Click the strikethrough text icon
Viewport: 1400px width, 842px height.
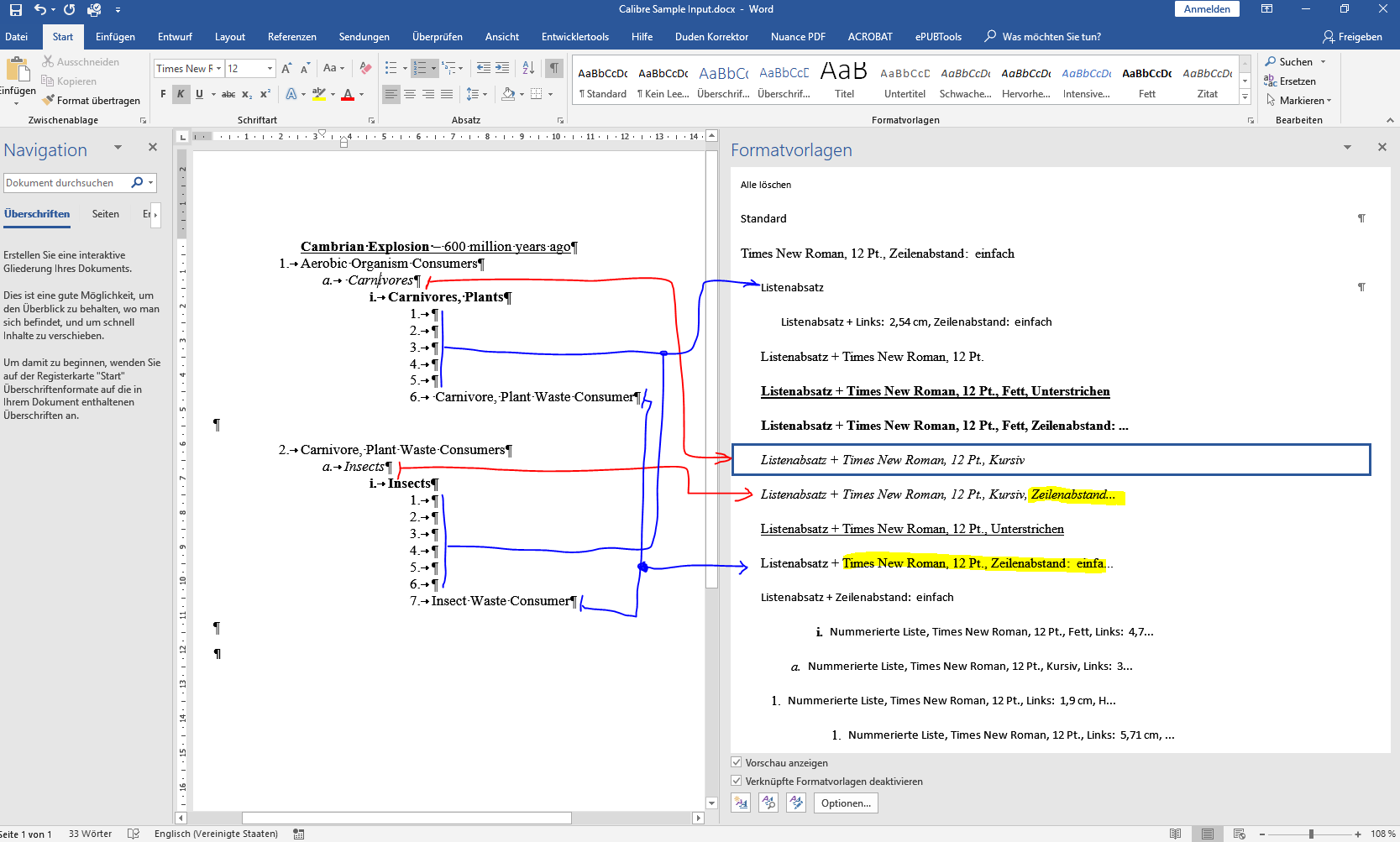tap(228, 94)
